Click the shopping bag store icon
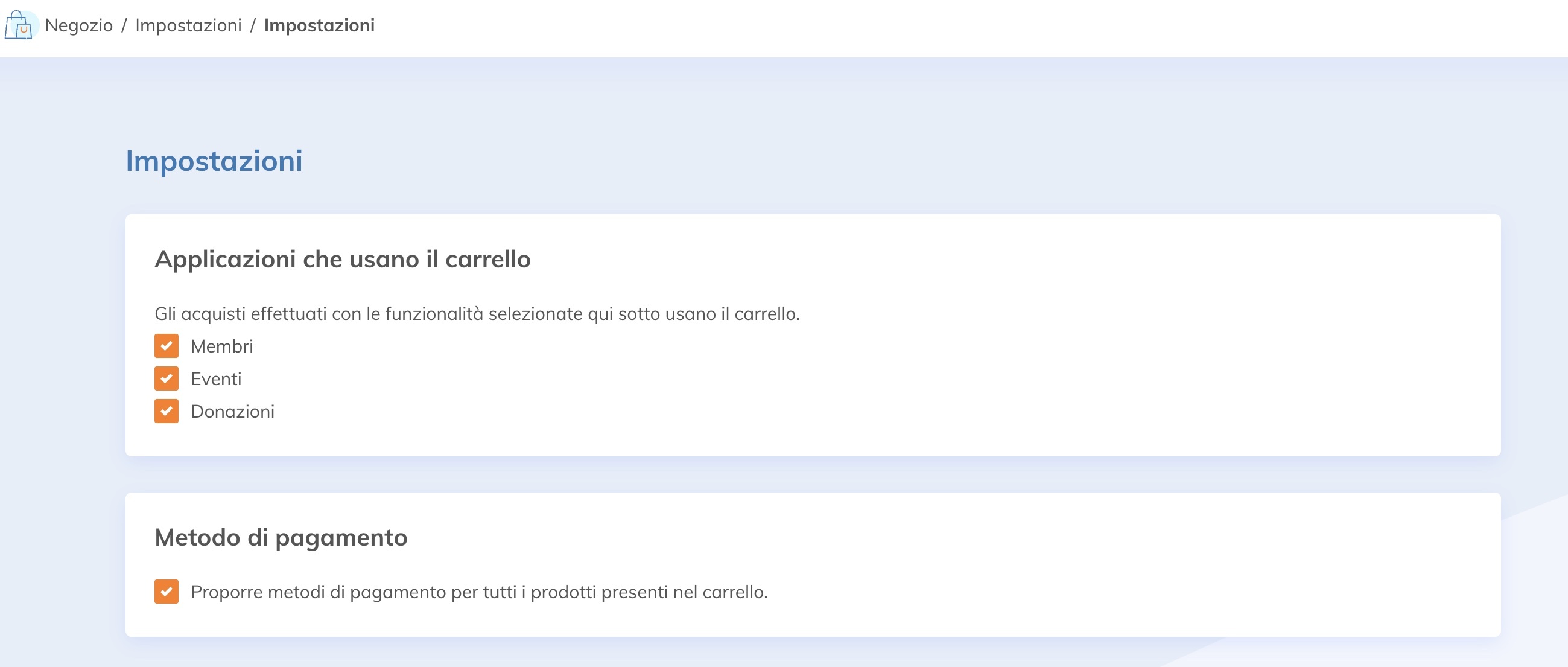Viewport: 1568px width, 667px height. click(x=20, y=25)
